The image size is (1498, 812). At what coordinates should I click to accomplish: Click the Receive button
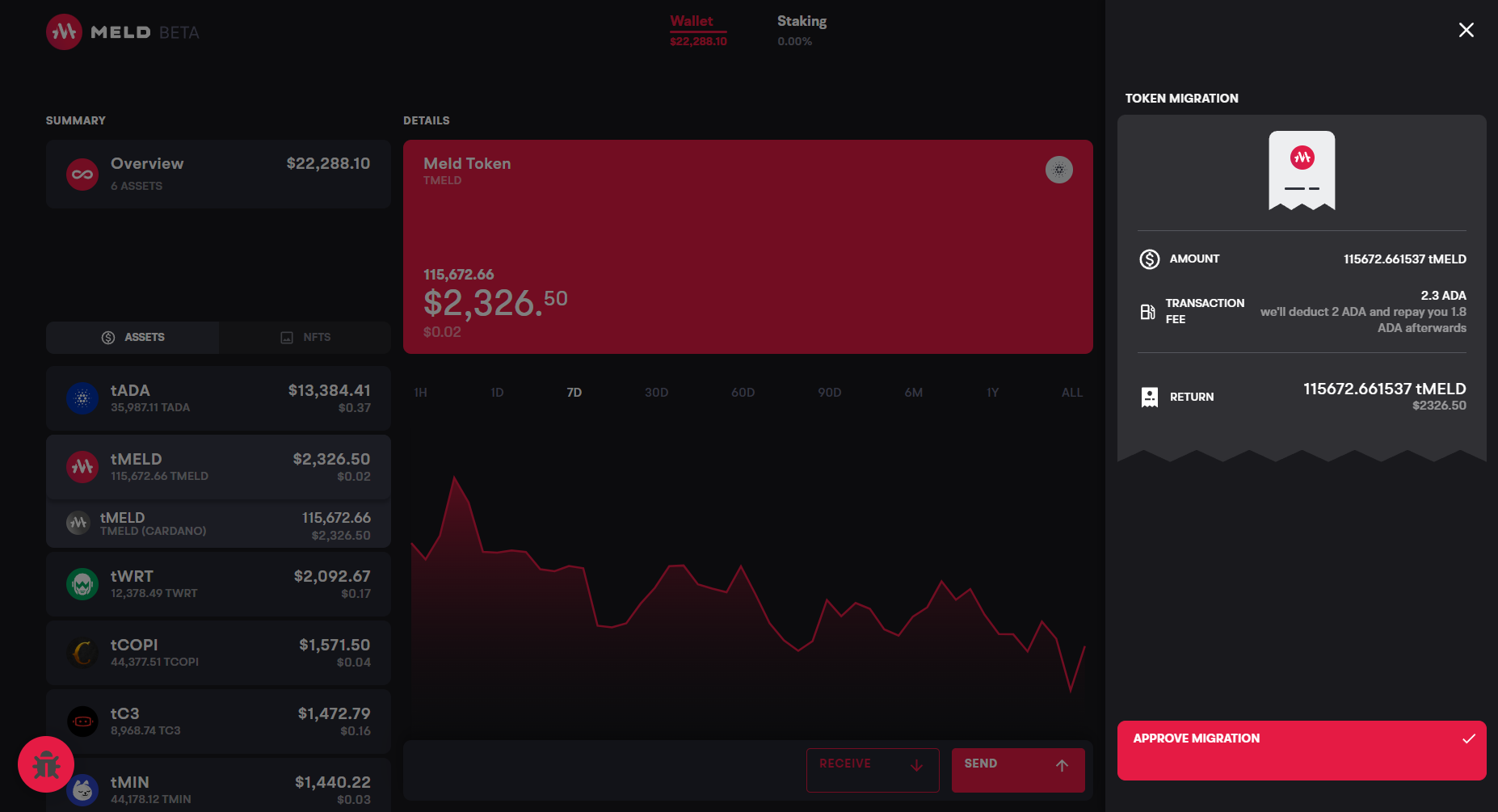click(x=873, y=770)
